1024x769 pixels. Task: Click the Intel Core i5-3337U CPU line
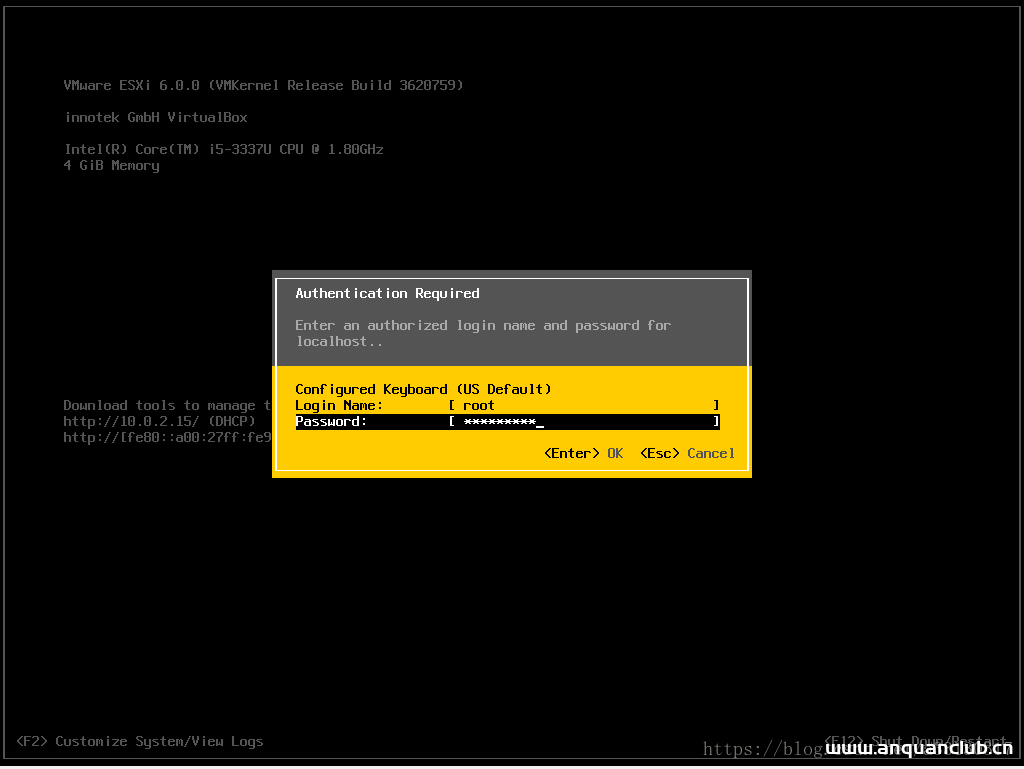pos(223,149)
